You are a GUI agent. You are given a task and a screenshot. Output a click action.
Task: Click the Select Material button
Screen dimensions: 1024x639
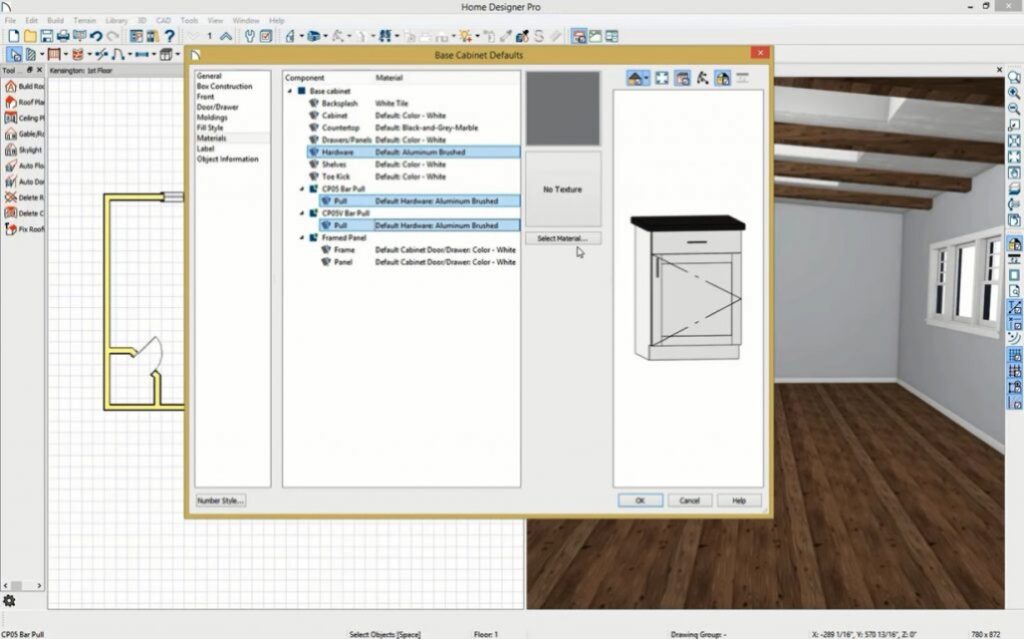(x=563, y=237)
